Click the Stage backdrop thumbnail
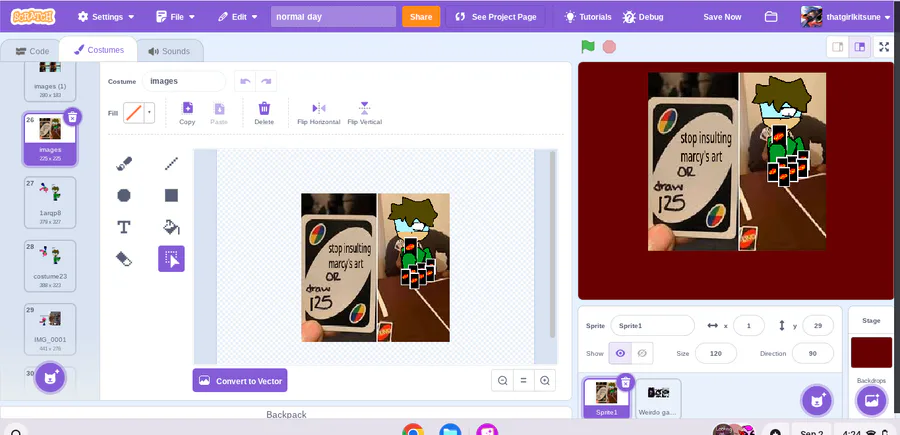 [x=871, y=352]
